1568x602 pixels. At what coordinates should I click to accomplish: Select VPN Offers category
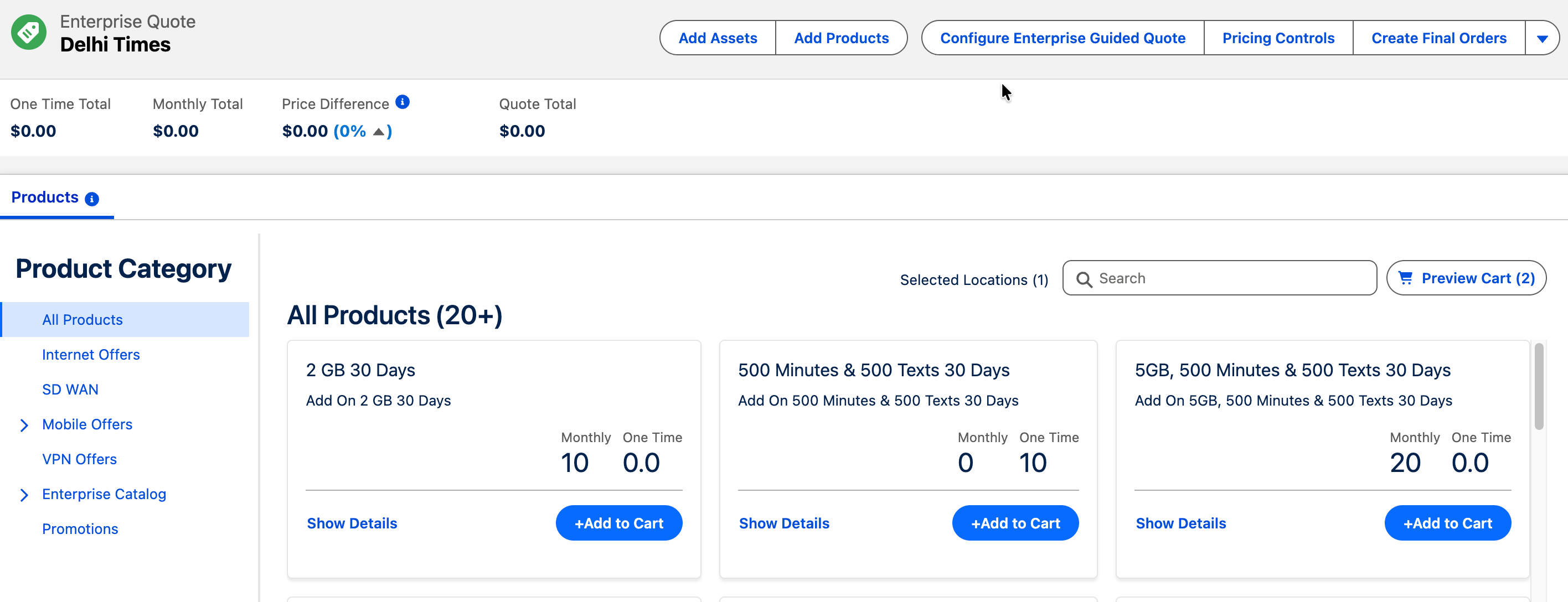click(79, 459)
